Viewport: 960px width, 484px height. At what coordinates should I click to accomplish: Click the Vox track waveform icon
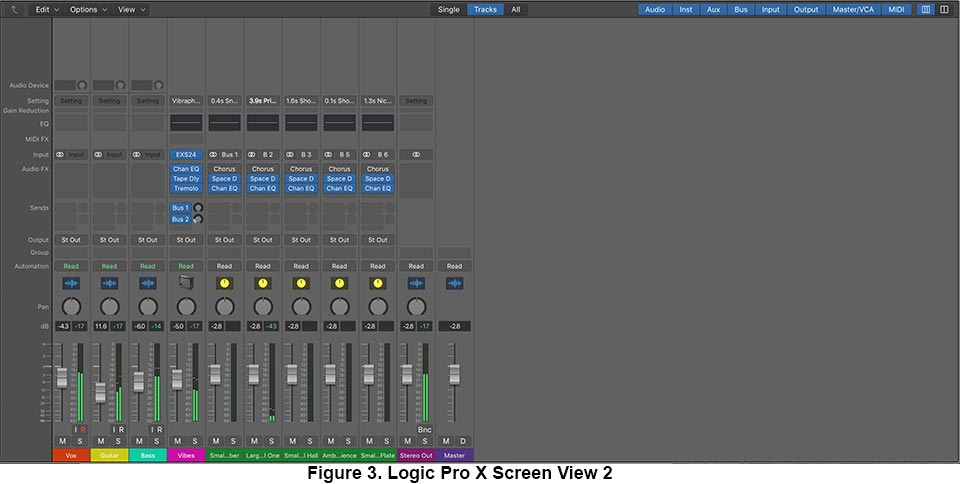(72, 283)
